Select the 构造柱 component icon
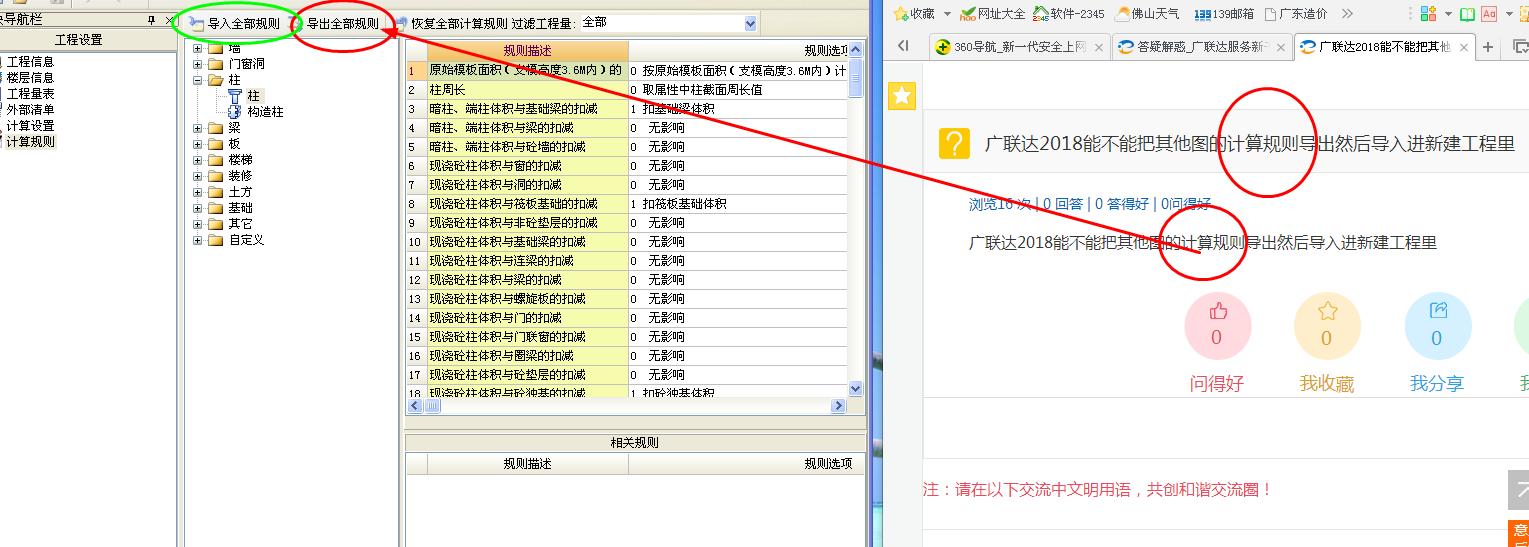The height and width of the screenshot is (547, 1529). [235, 112]
